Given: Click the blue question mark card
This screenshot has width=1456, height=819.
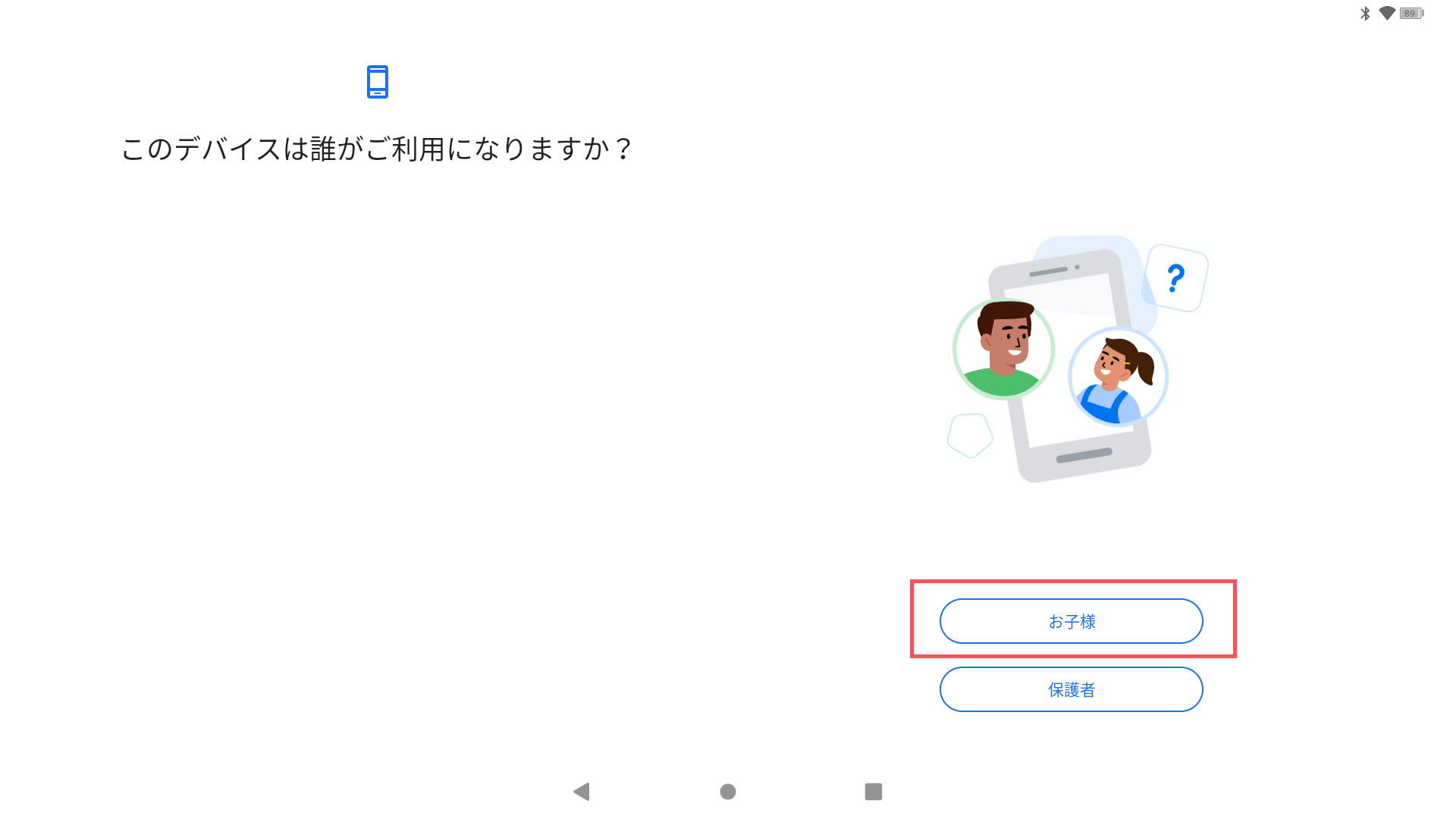Looking at the screenshot, I should [1176, 278].
